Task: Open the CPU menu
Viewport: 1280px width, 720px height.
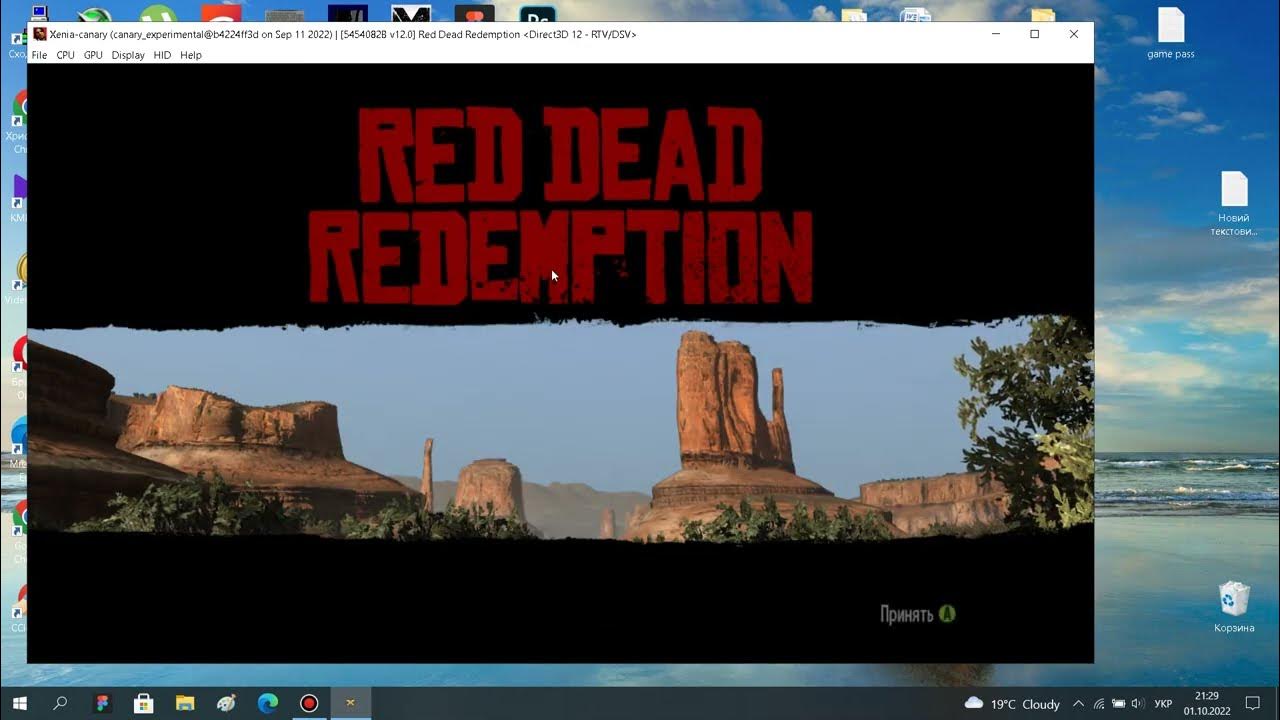Action: coord(65,55)
